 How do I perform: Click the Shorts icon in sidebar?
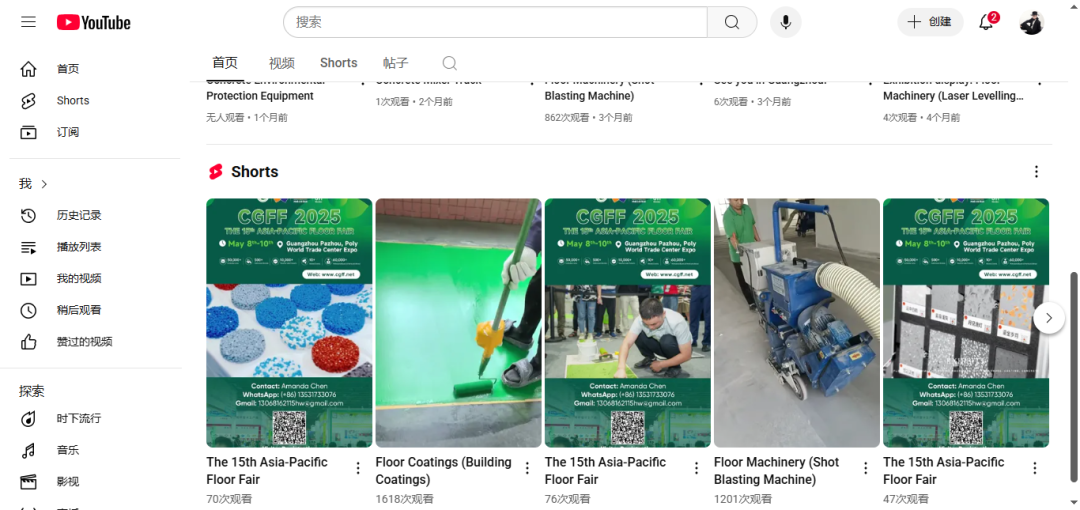28,101
